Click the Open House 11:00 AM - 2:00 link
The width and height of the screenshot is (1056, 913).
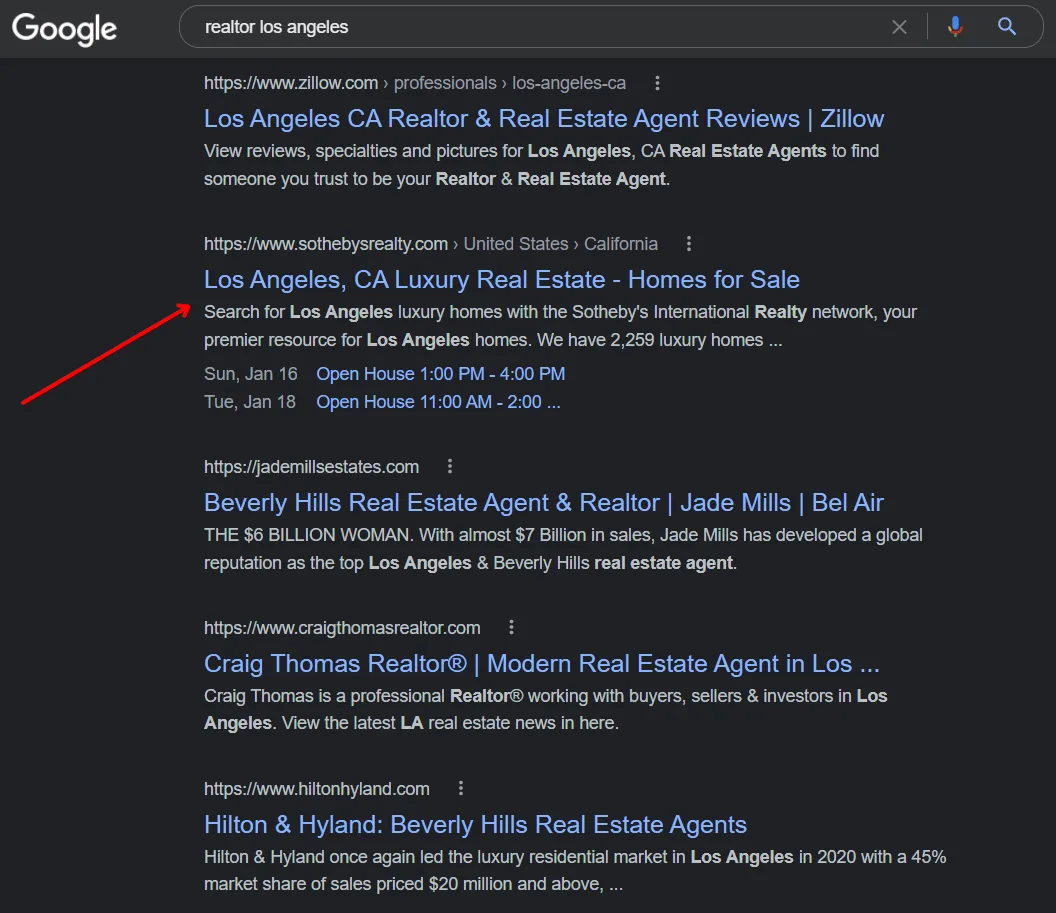click(438, 402)
